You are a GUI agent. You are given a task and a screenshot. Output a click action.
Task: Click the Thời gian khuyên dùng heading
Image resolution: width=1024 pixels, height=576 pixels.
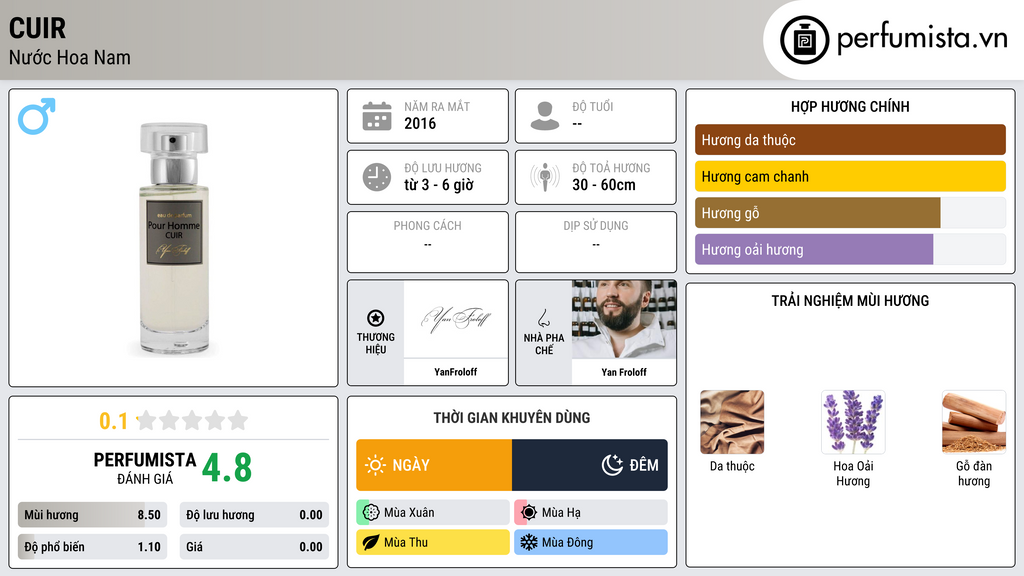point(512,418)
